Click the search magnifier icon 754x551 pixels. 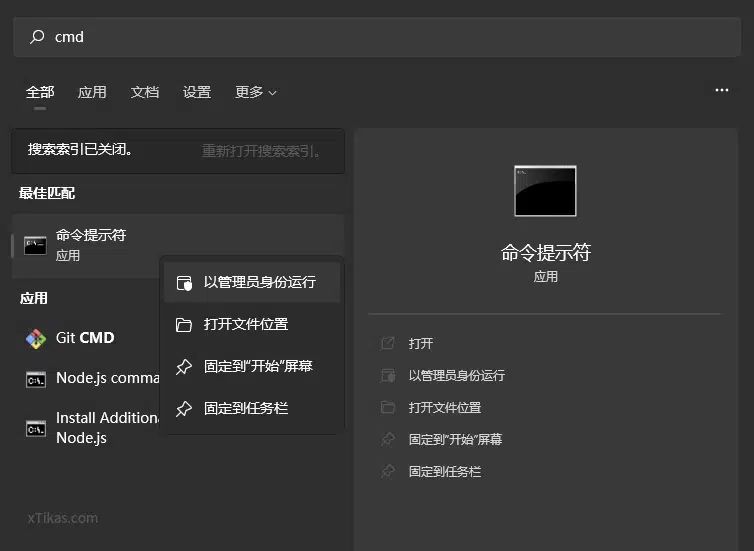point(37,37)
